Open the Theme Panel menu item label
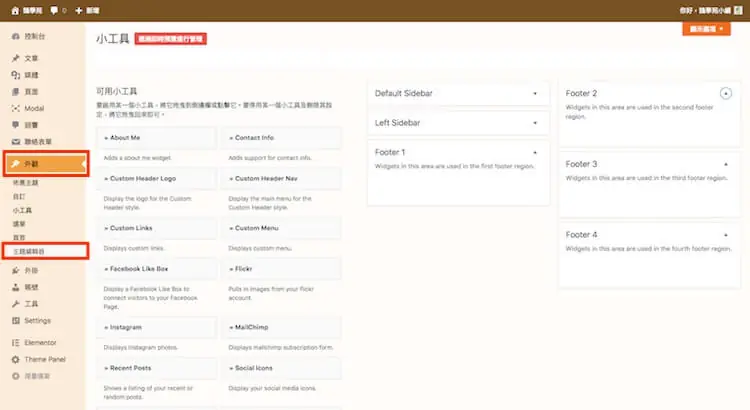The image size is (750, 410). [45, 359]
